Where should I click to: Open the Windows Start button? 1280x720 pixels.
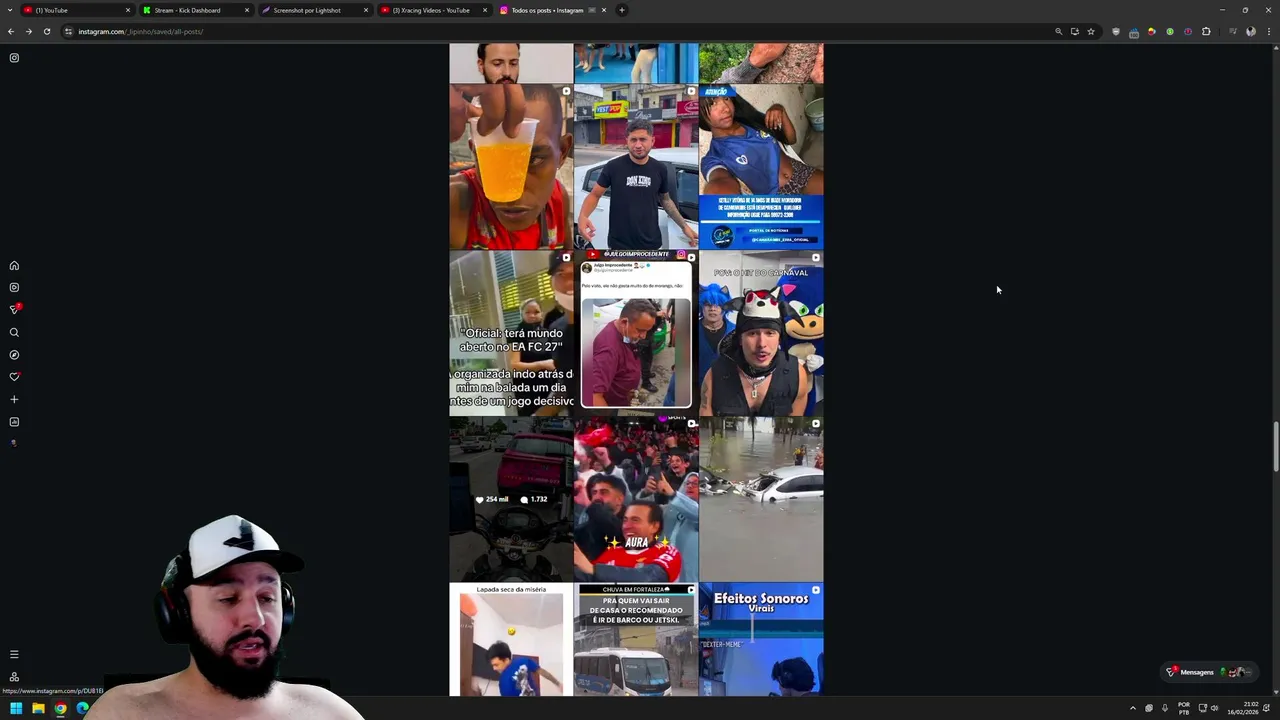click(x=16, y=708)
